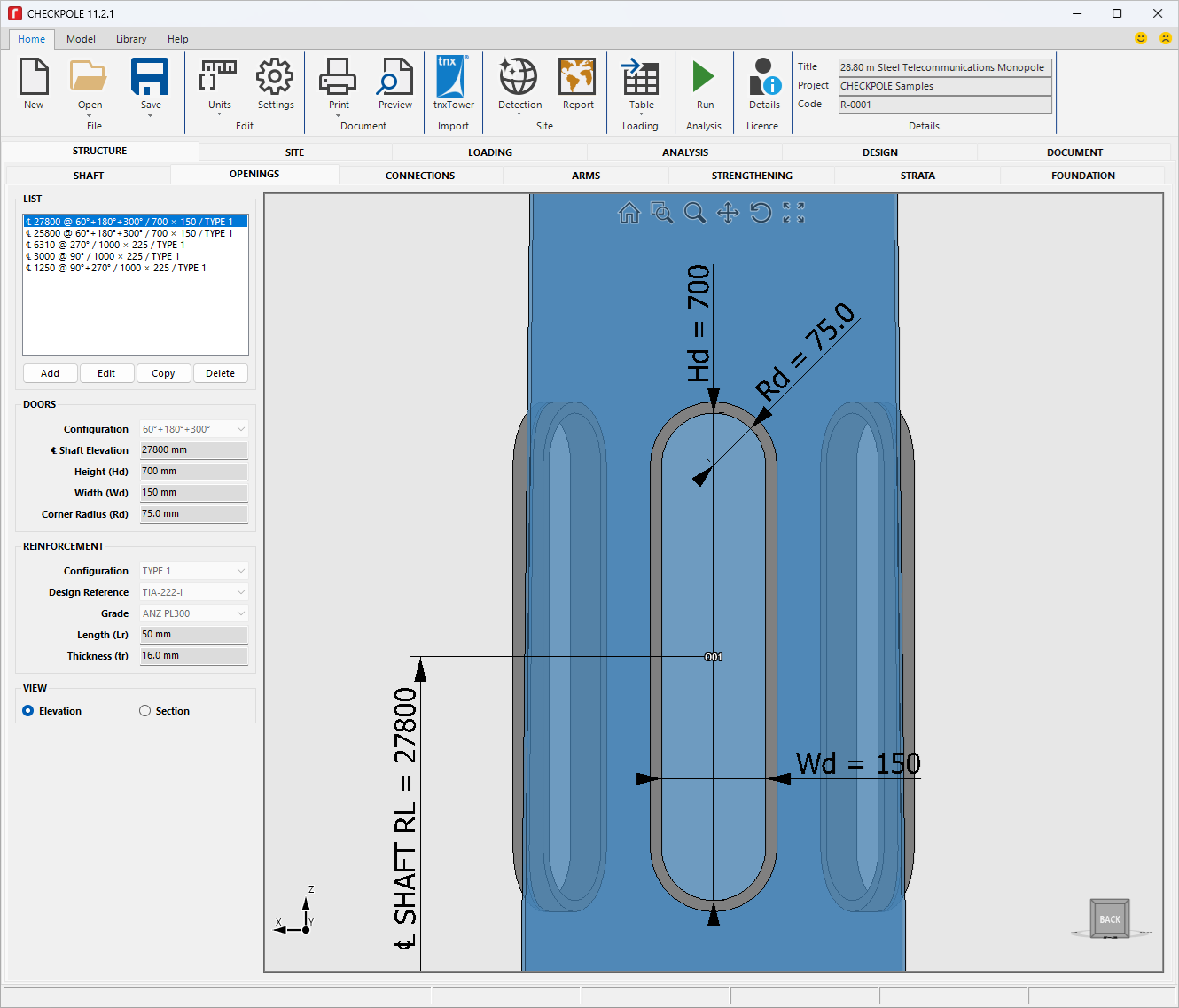Select list row "6310 @ 270° / 1000 × 225"
Image resolution: width=1179 pixels, height=1008 pixels.
(135, 245)
